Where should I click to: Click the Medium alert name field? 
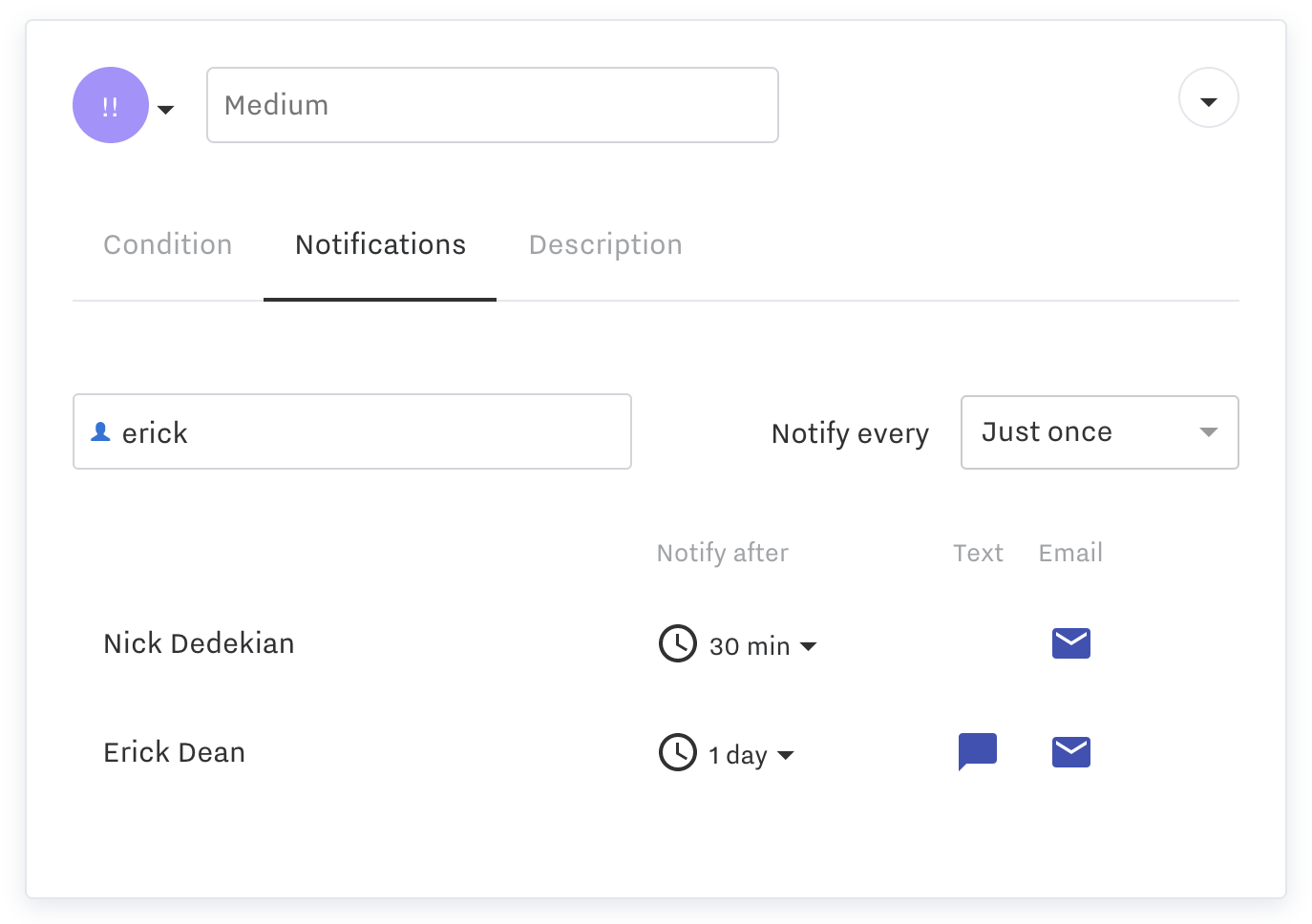coord(492,105)
